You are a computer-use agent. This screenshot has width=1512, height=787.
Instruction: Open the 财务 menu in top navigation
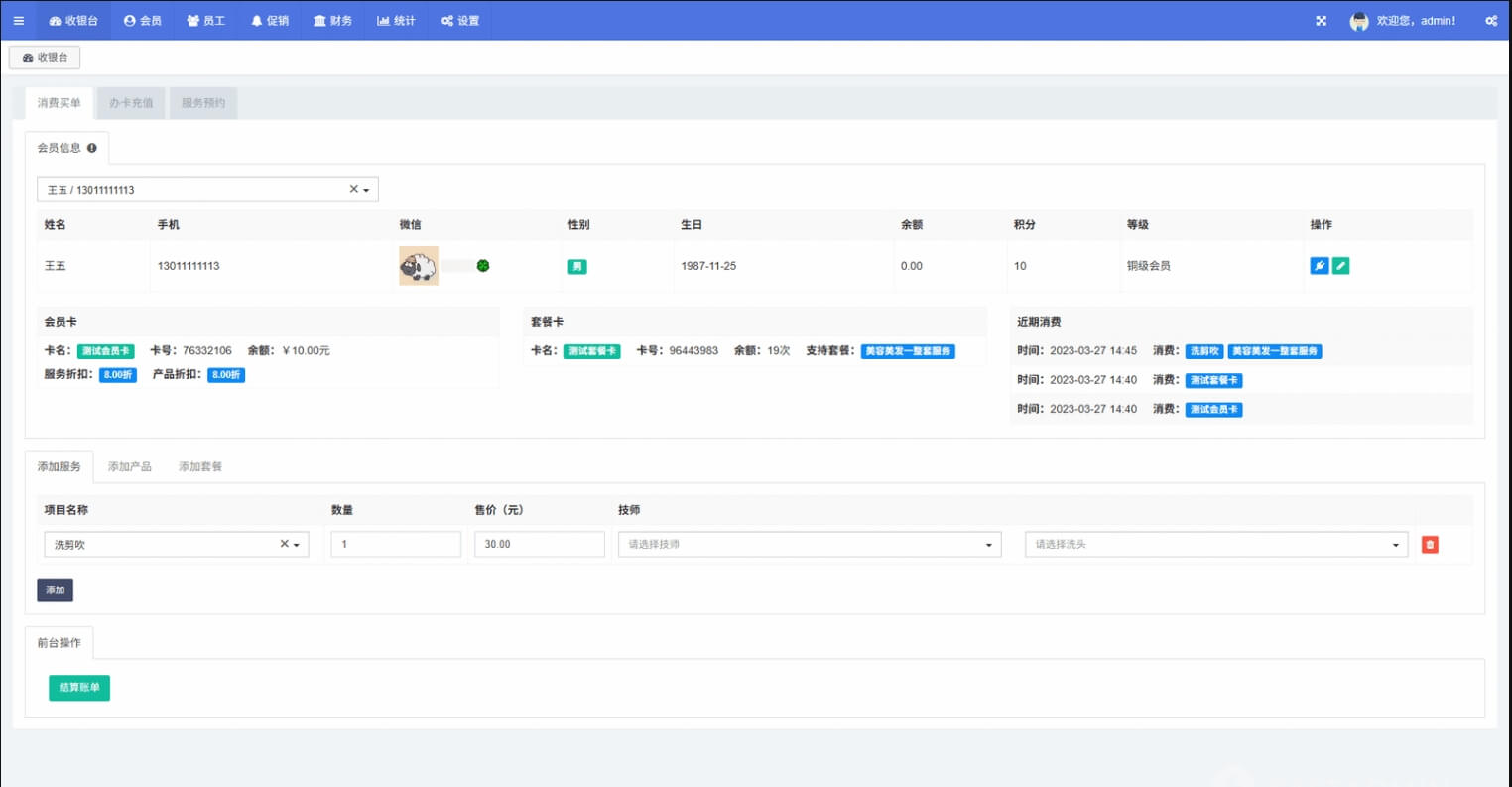[332, 21]
